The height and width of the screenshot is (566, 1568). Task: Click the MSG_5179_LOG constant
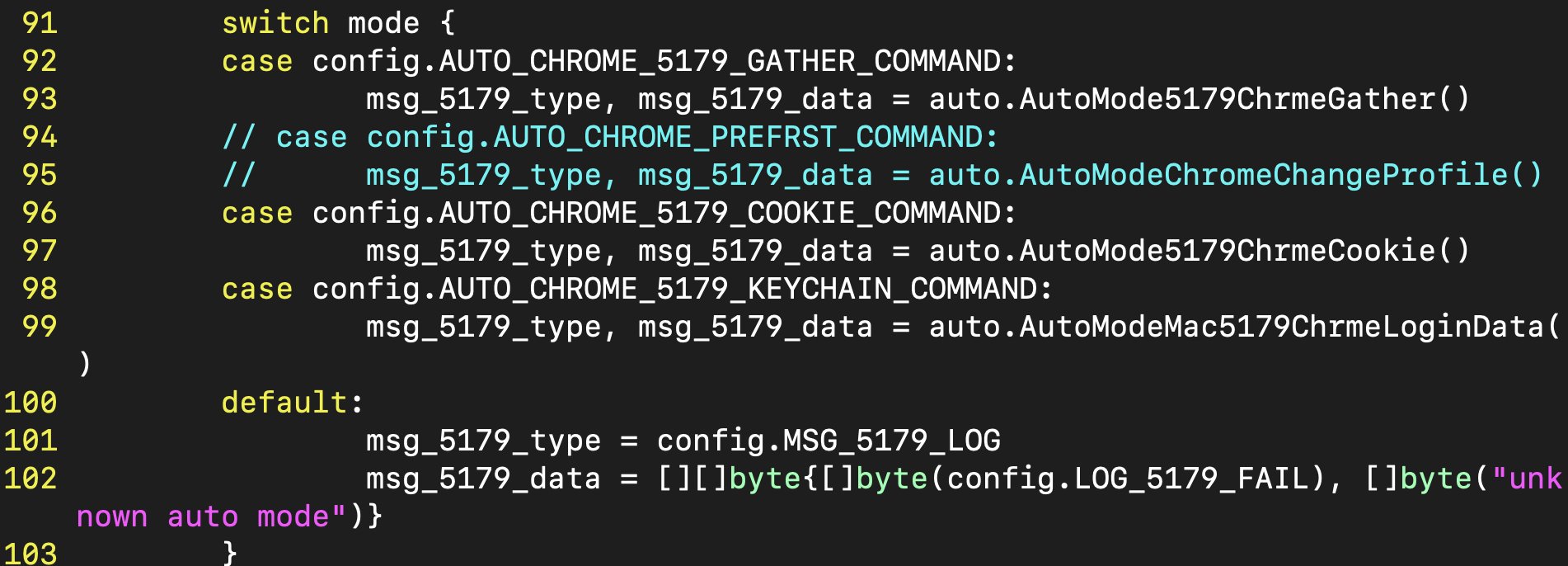click(891, 441)
